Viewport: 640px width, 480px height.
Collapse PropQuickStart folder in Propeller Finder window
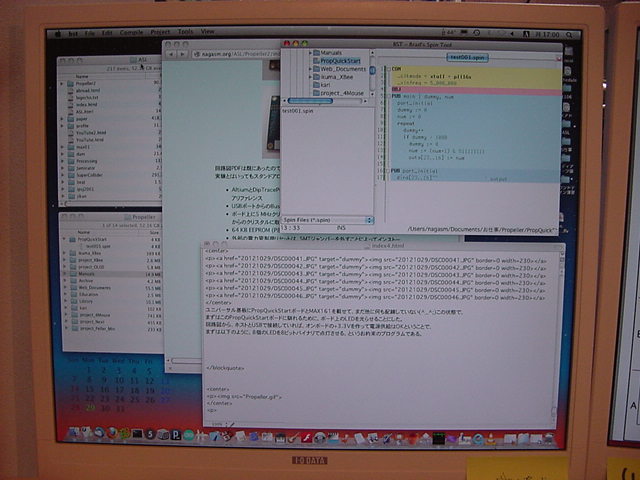64,239
